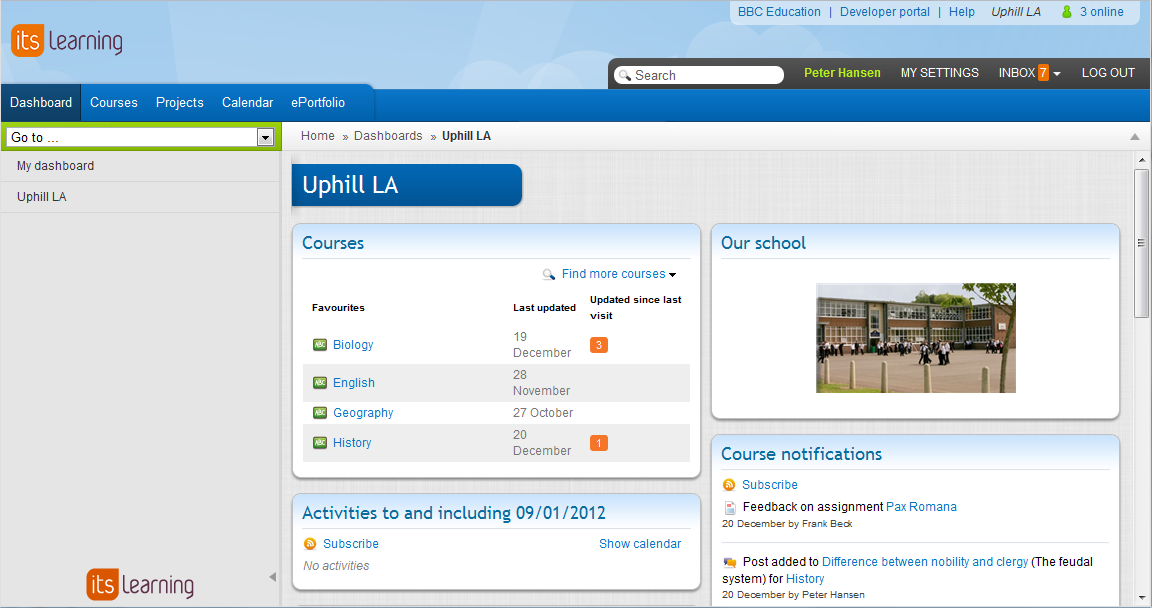The width and height of the screenshot is (1152, 608).
Task: Collapse the left sidebar with arrow
Action: coord(273,577)
